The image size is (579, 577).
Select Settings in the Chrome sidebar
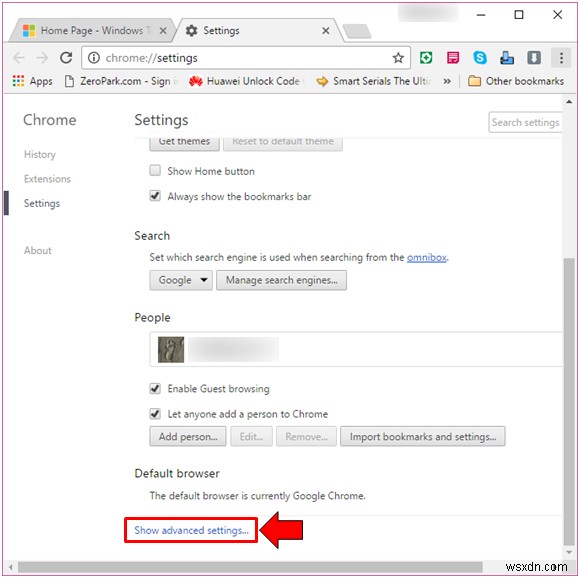(x=42, y=203)
